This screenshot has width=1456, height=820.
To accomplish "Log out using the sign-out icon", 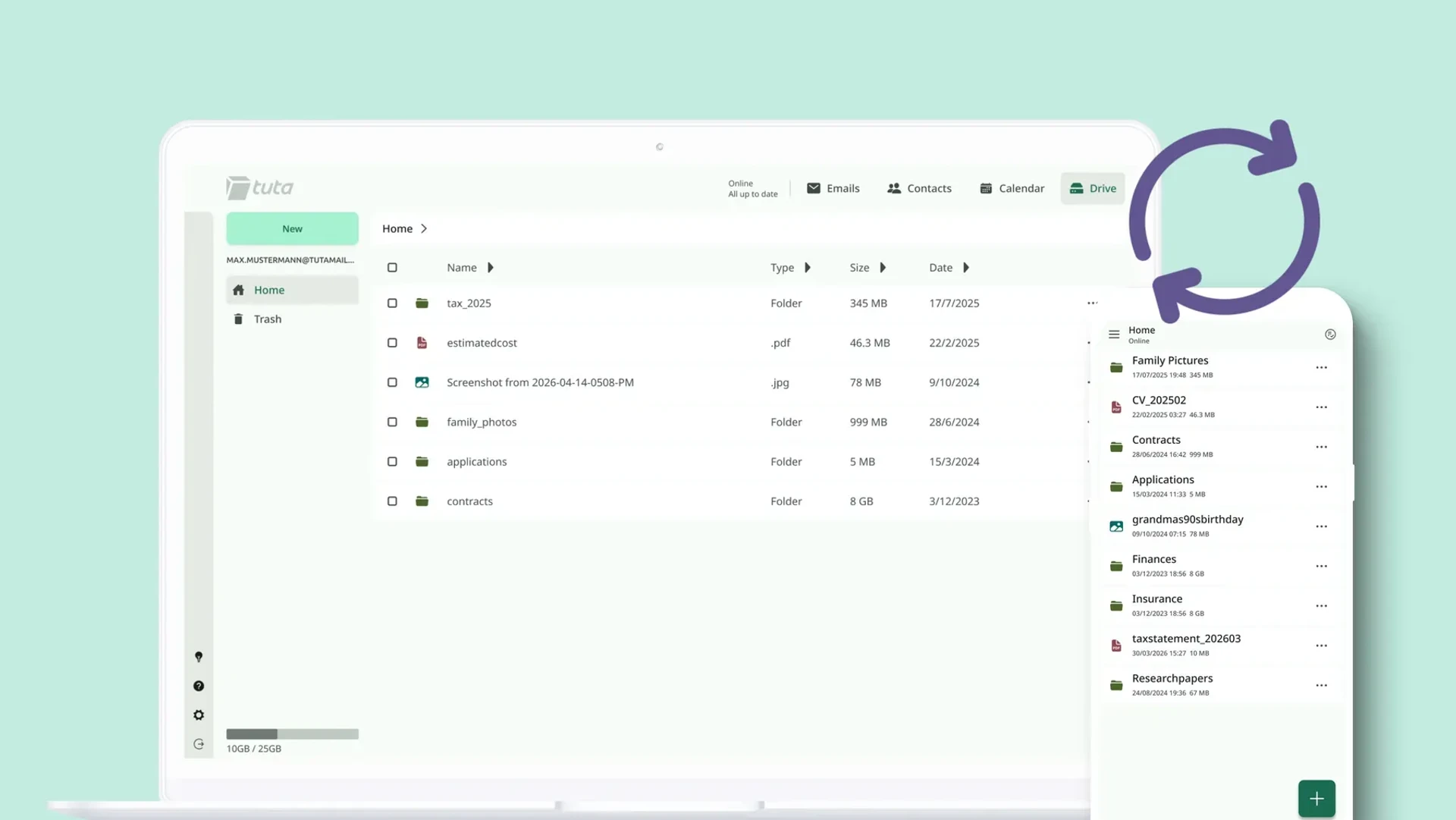I will [x=199, y=744].
